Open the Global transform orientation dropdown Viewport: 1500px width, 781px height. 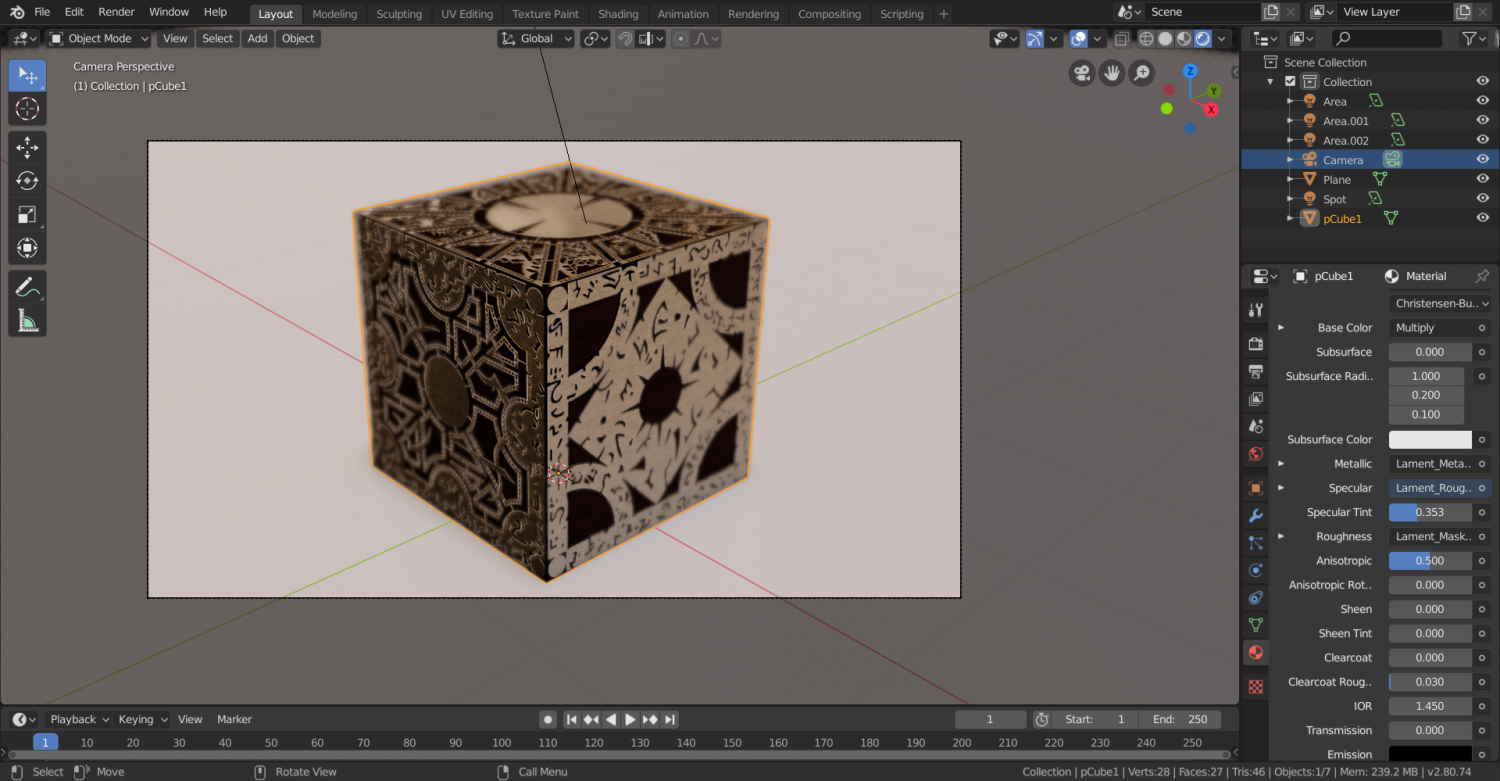pos(537,38)
